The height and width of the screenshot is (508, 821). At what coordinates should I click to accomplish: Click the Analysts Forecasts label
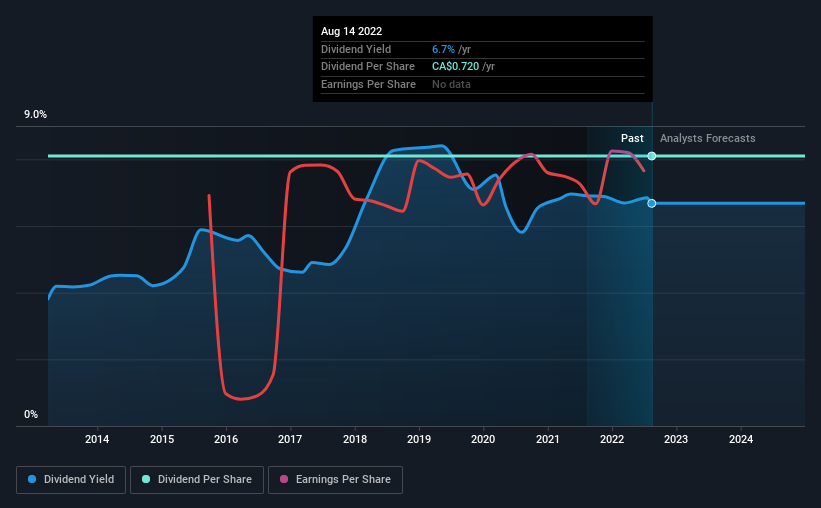pyautogui.click(x=707, y=138)
